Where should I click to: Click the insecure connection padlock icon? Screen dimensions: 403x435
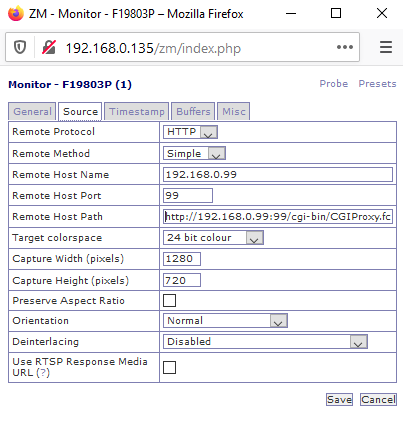click(x=49, y=47)
